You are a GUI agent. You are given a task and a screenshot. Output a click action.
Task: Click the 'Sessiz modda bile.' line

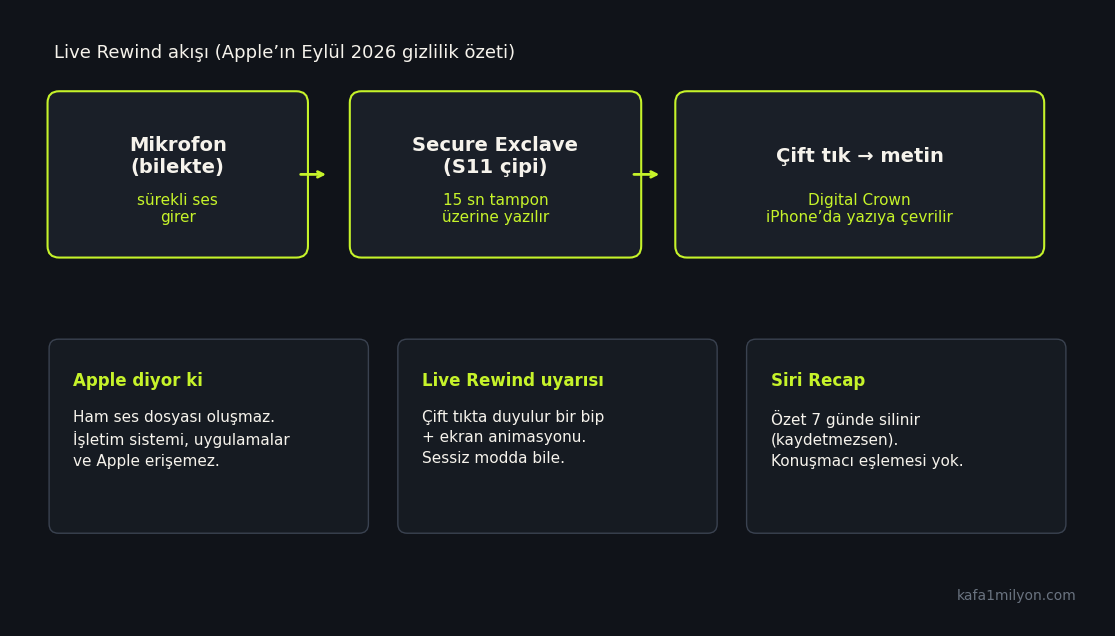[x=493, y=458]
